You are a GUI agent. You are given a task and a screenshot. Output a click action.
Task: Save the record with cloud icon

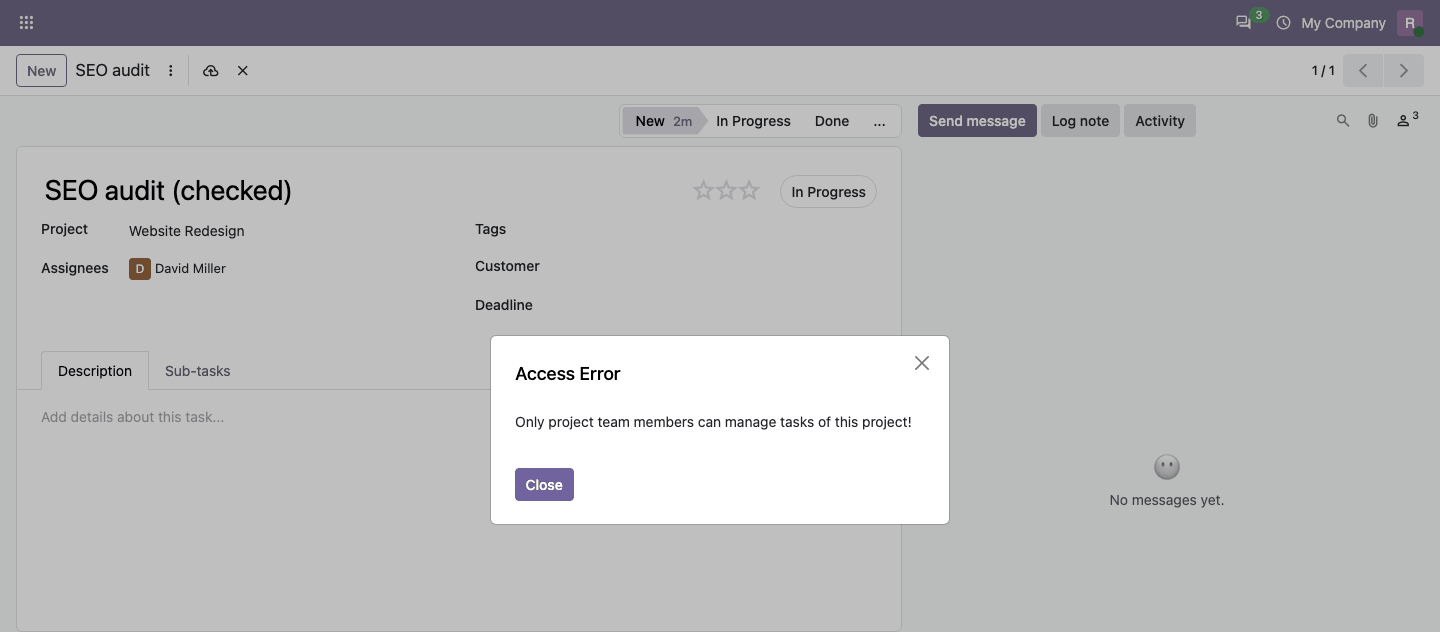(210, 71)
